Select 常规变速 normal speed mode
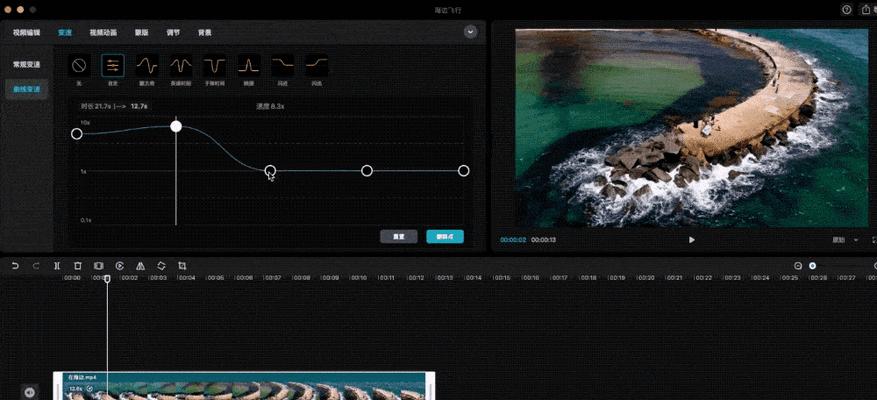Screen dimensions: 877x400 [27, 64]
